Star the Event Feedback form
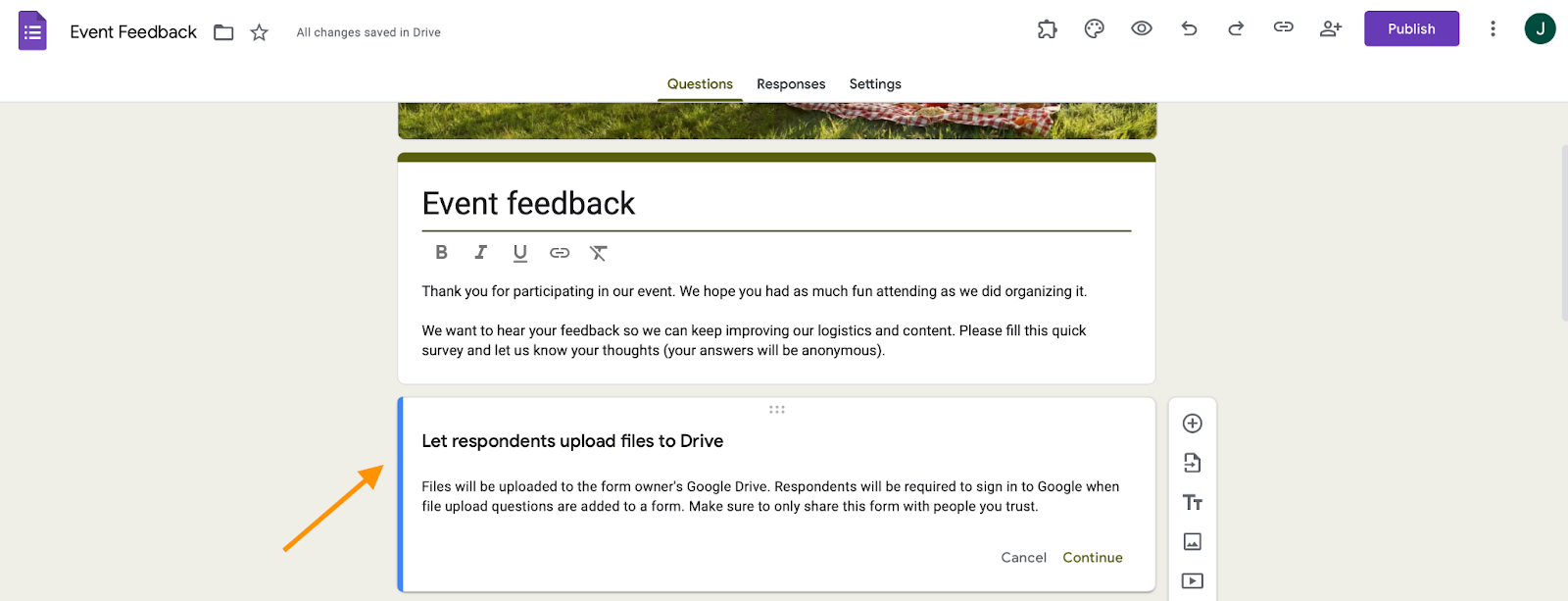Image resolution: width=1568 pixels, height=601 pixels. click(259, 32)
